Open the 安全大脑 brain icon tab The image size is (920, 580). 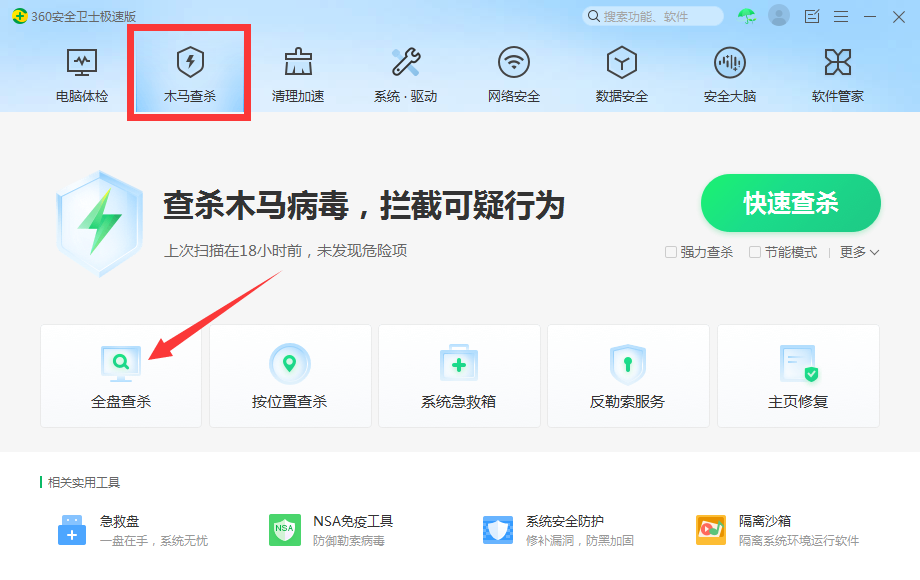[730, 76]
